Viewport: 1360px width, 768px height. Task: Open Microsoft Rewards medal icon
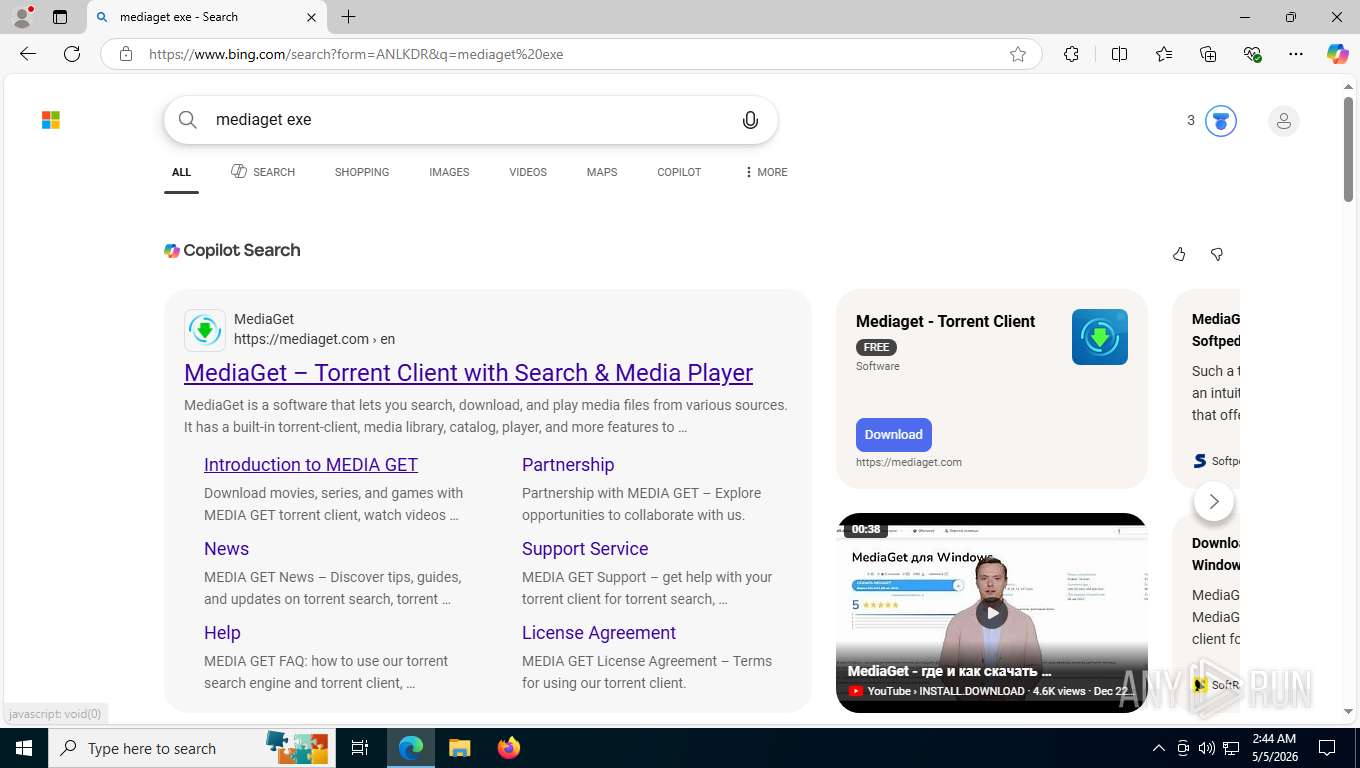point(1220,121)
